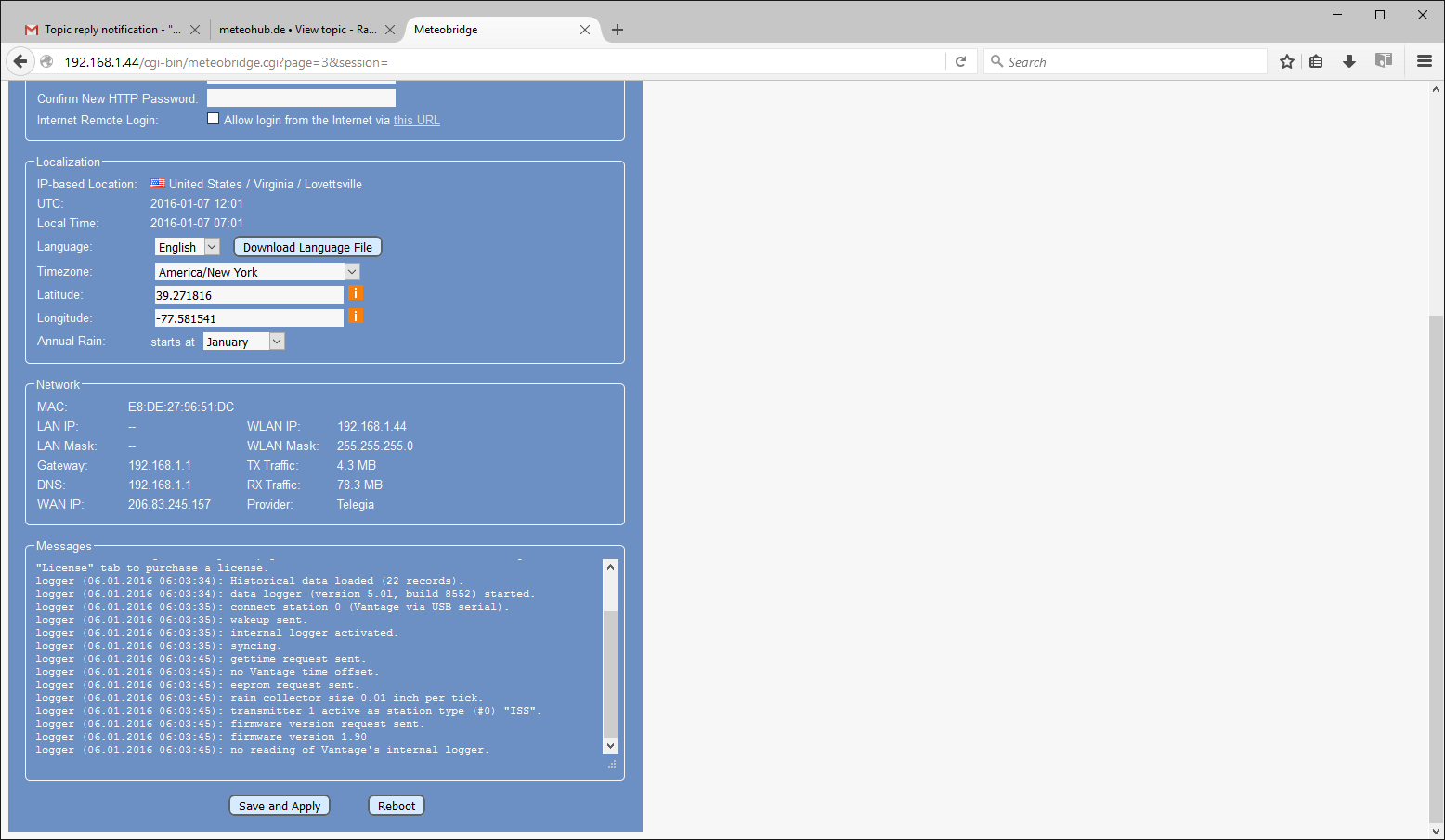Screen dimensions: 1445x840
Task: Reload the page with the refresh icon
Action: (x=961, y=62)
